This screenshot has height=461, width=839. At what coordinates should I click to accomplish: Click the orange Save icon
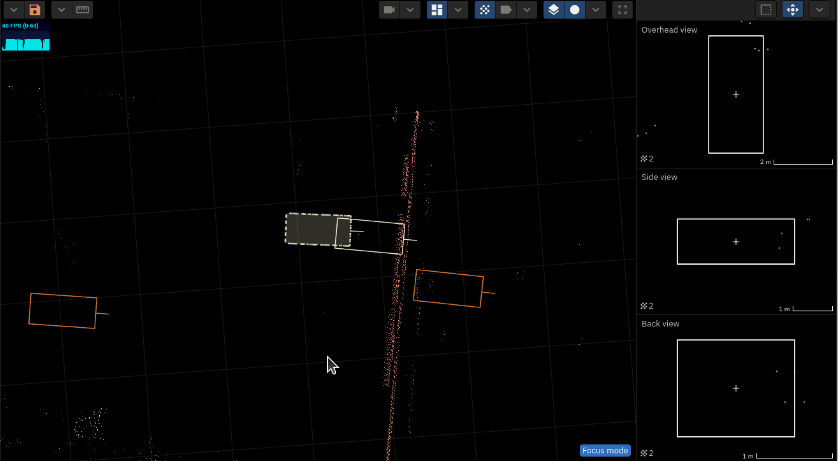(x=35, y=10)
